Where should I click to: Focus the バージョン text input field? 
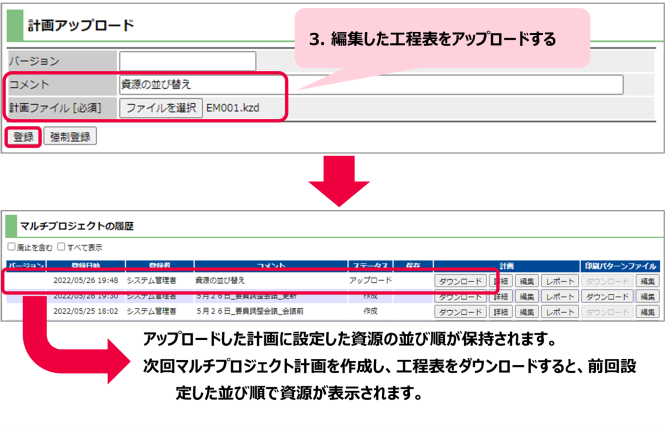[187, 62]
